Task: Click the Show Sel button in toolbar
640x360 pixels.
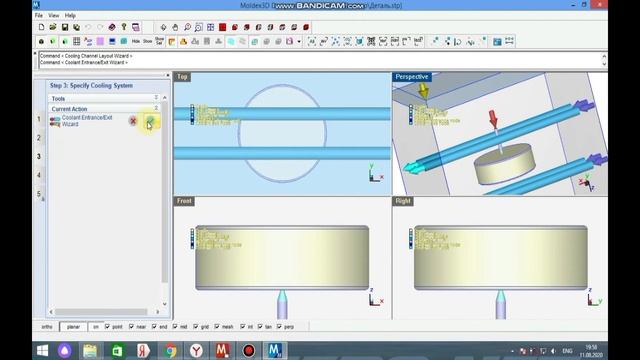Action: 159,41
